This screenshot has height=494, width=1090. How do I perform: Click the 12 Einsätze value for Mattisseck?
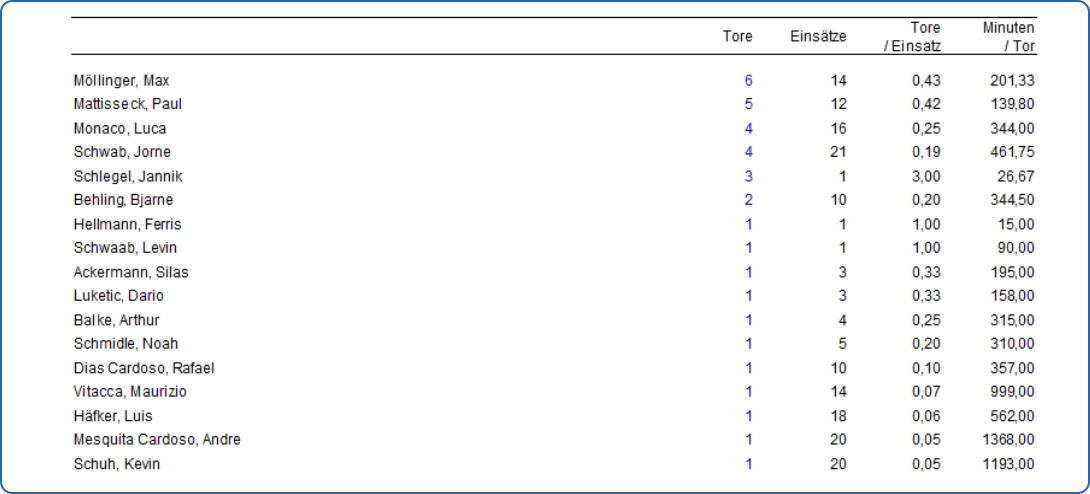pos(839,104)
